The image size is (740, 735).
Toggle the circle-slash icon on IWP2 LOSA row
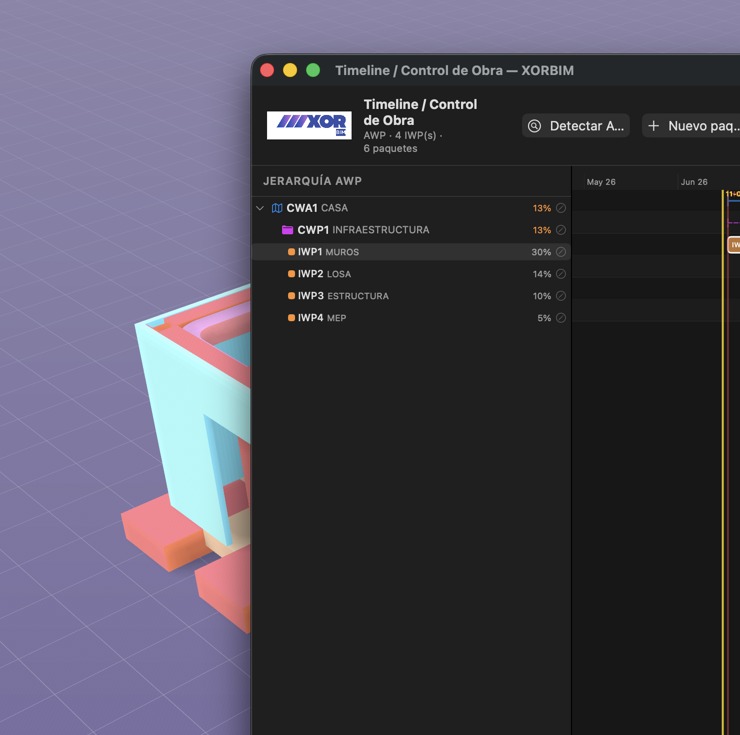(561, 274)
